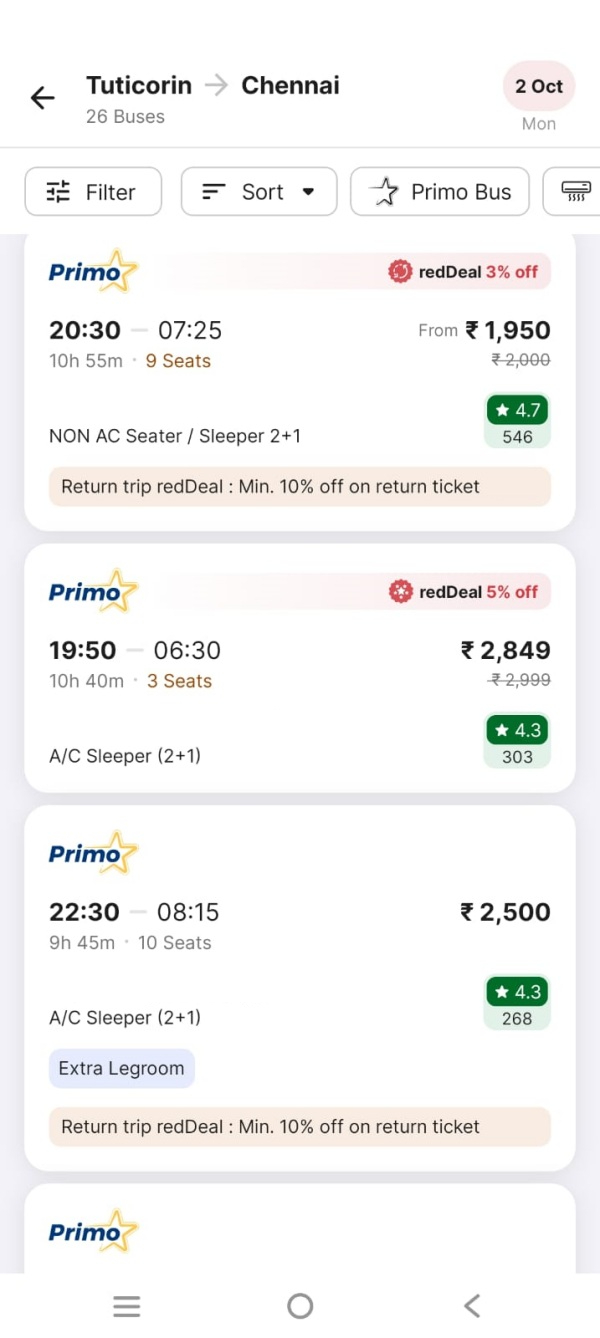Toggle the AC bus filter chip
Image resolution: width=600 pixels, height=1338 pixels.
[x=578, y=191]
